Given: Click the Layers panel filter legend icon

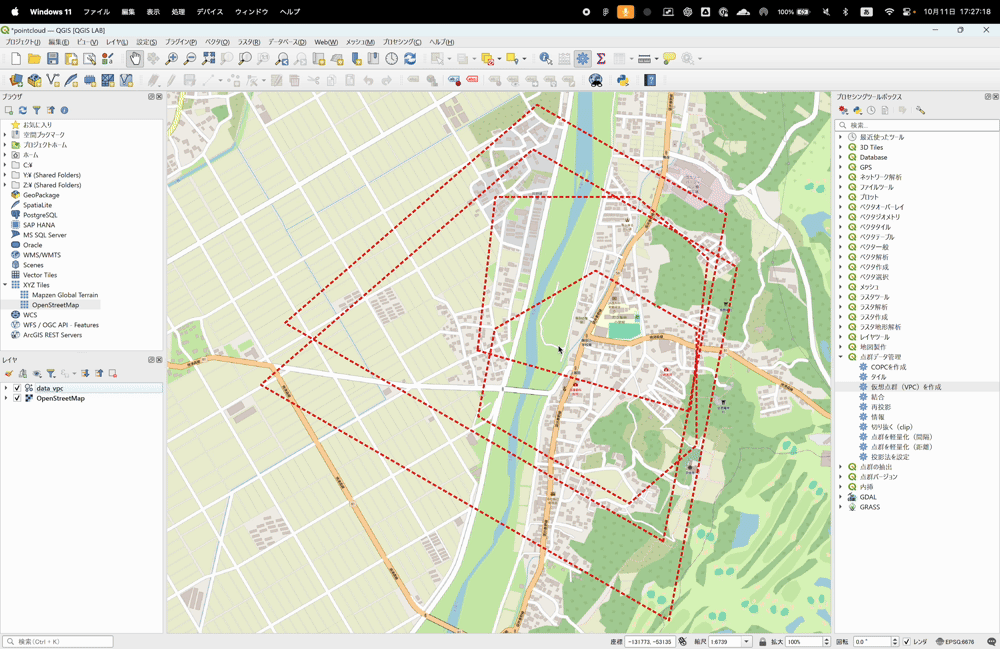Looking at the screenshot, I should point(51,374).
